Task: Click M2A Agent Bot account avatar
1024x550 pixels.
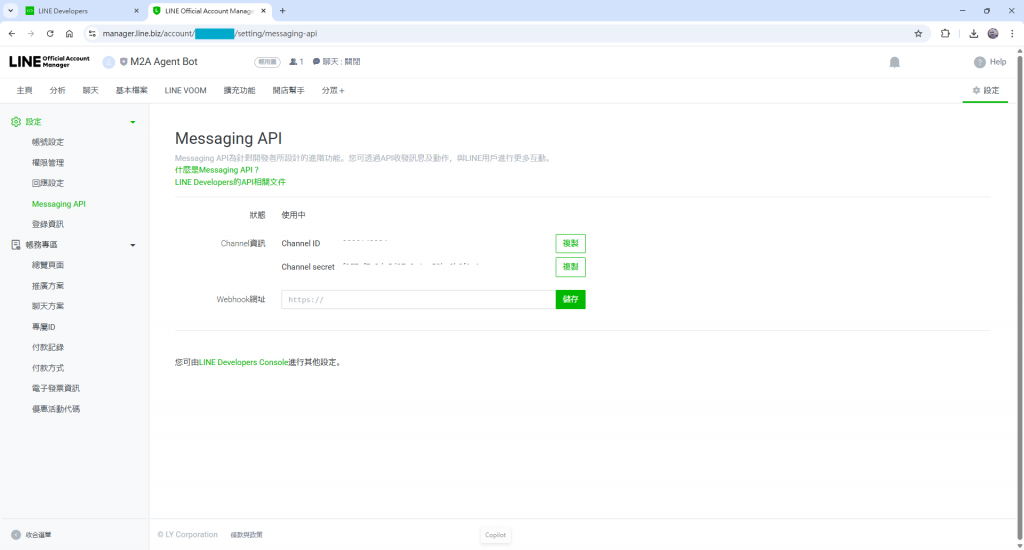Action: (x=108, y=62)
